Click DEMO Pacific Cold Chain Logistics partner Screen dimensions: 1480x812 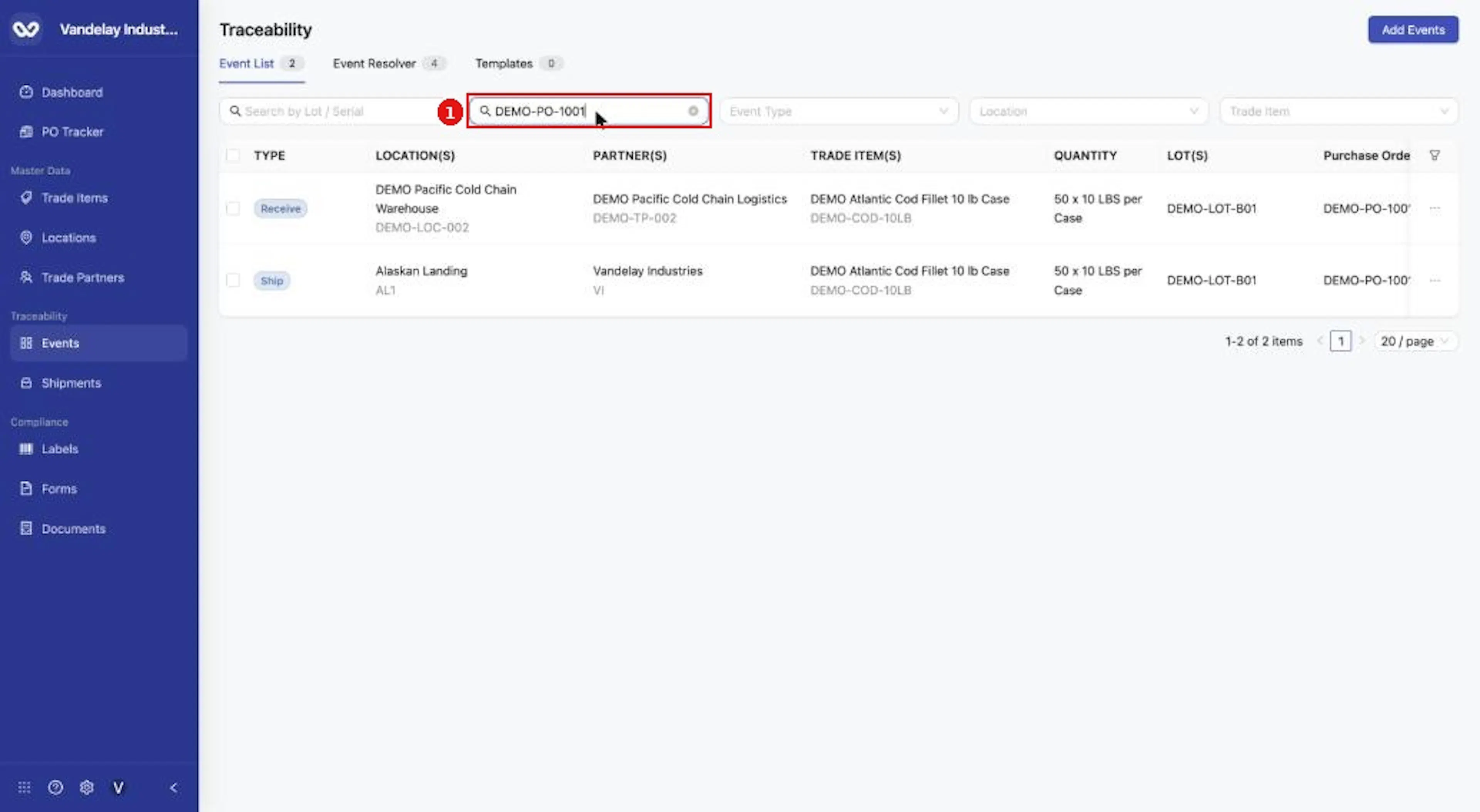pyautogui.click(x=690, y=199)
